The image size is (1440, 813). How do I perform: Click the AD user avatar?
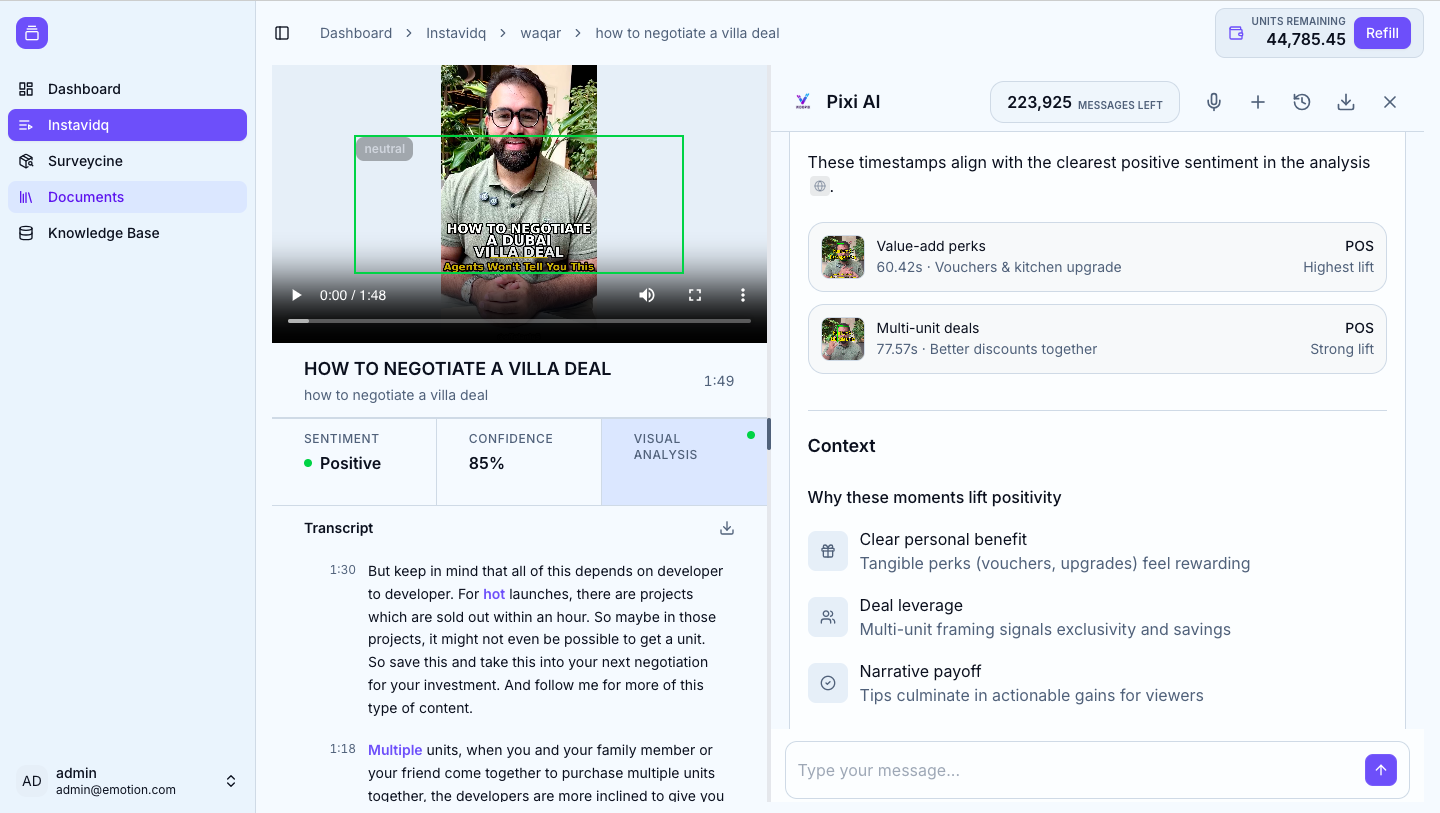pyautogui.click(x=32, y=781)
